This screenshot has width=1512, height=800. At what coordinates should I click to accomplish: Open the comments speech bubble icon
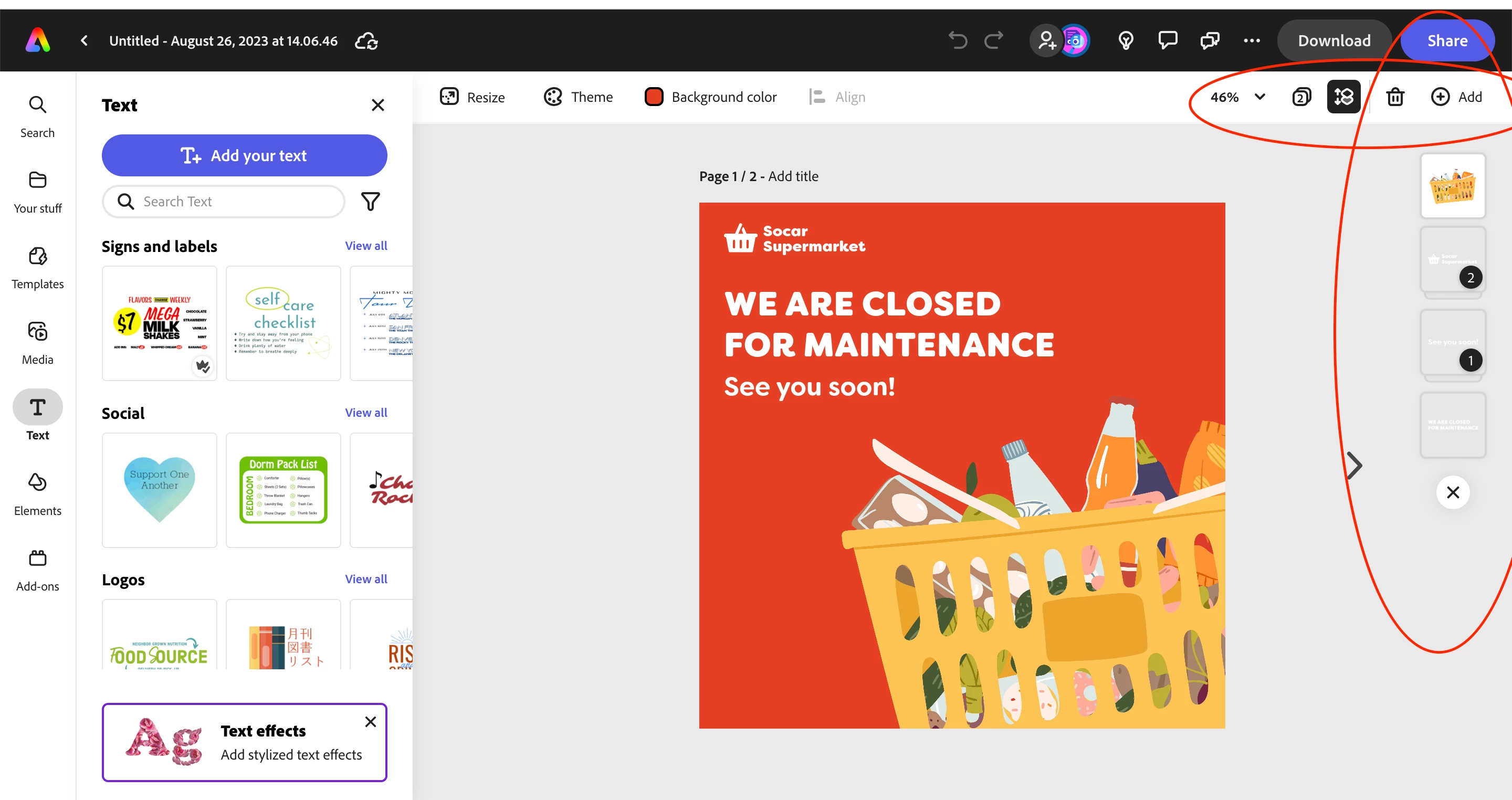click(1168, 40)
